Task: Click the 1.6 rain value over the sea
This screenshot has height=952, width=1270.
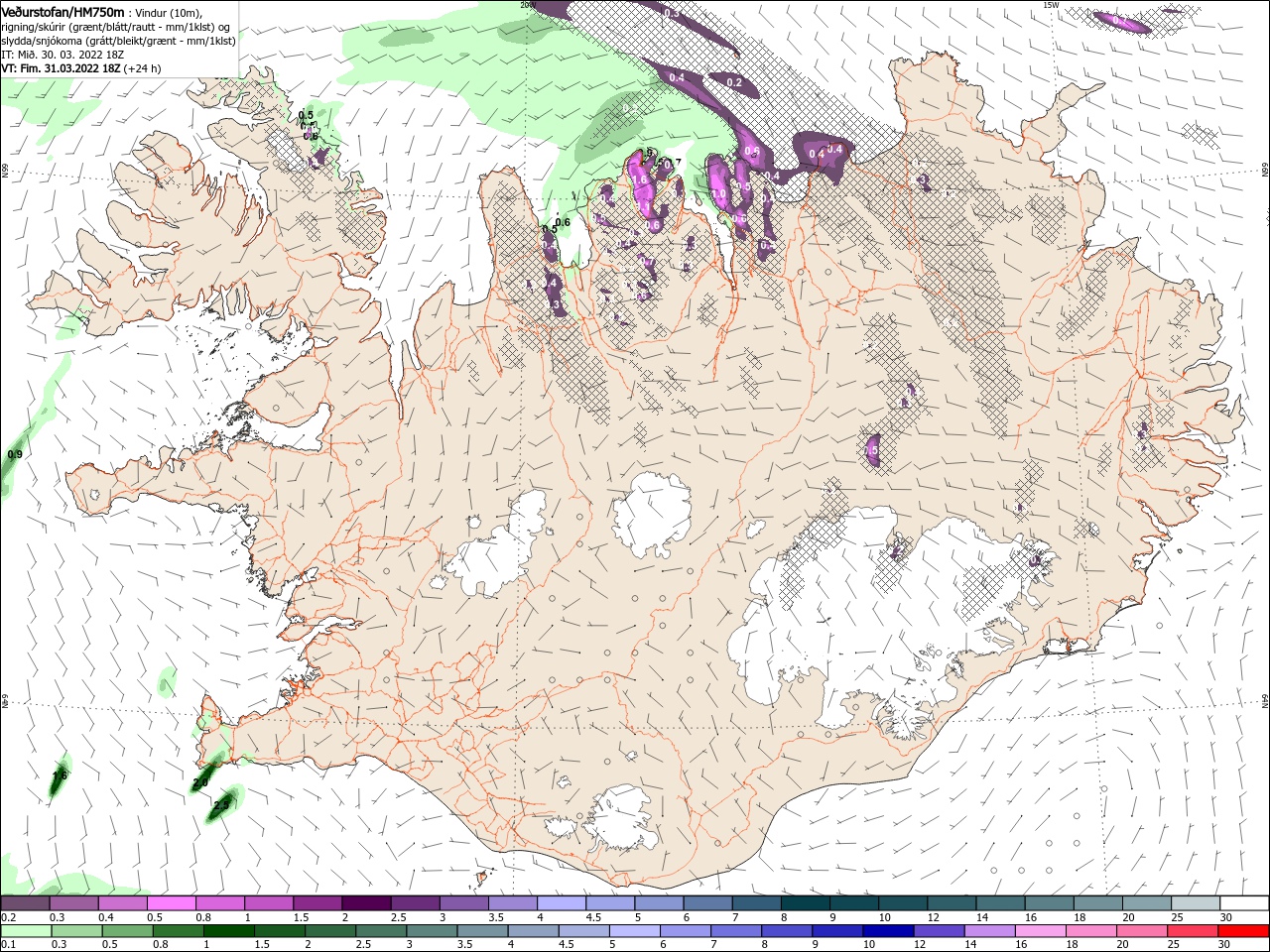Action: click(60, 775)
